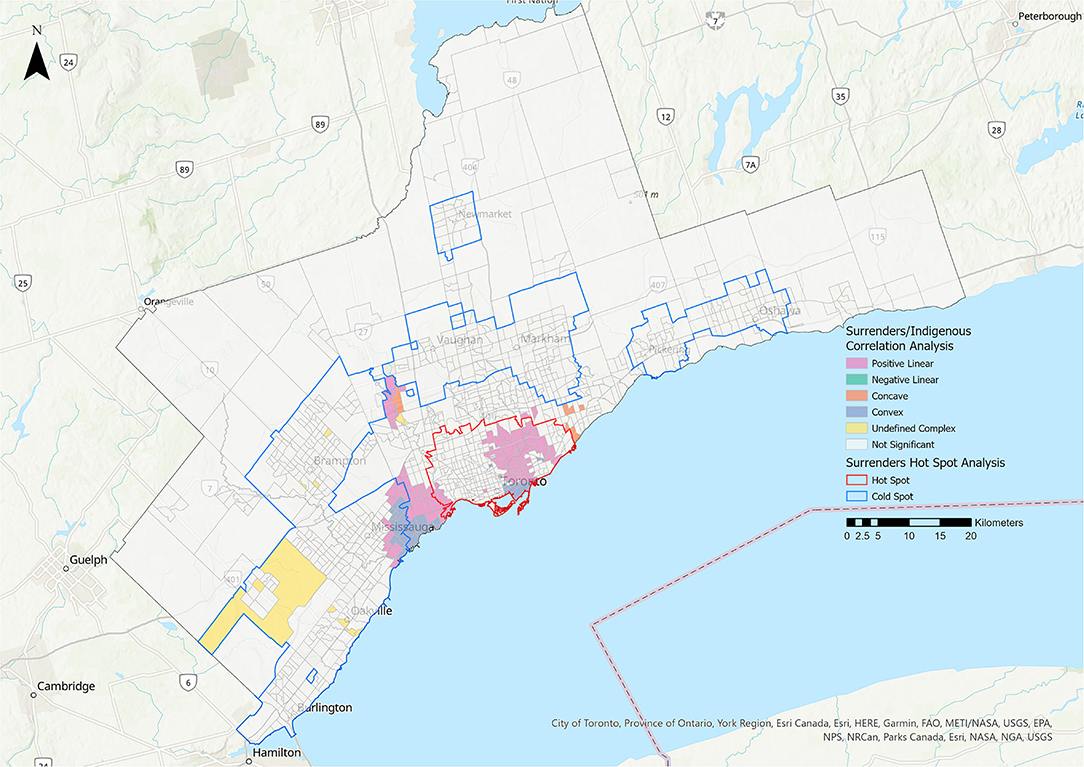Image resolution: width=1084 pixels, height=767 pixels.
Task: Select the Highway 50 route shield
Action: tap(265, 284)
